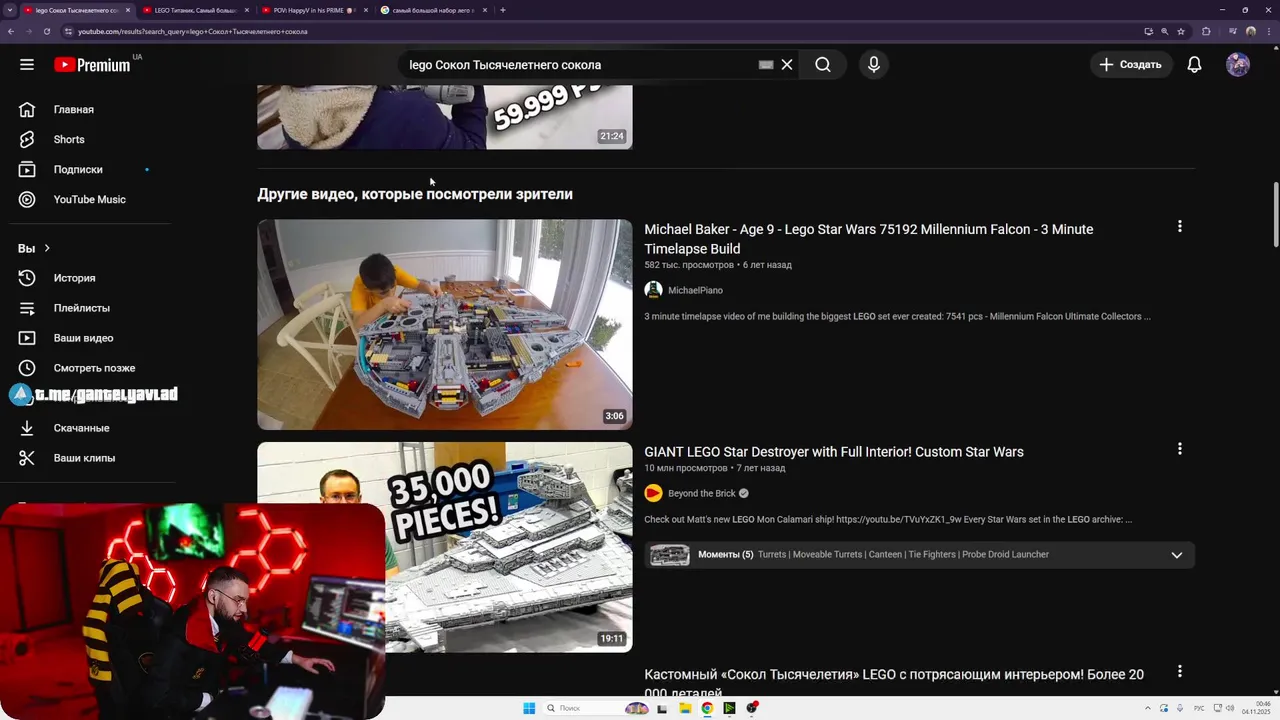Bookmark this page with the star
Viewport: 1280px width, 720px height.
click(x=1181, y=31)
